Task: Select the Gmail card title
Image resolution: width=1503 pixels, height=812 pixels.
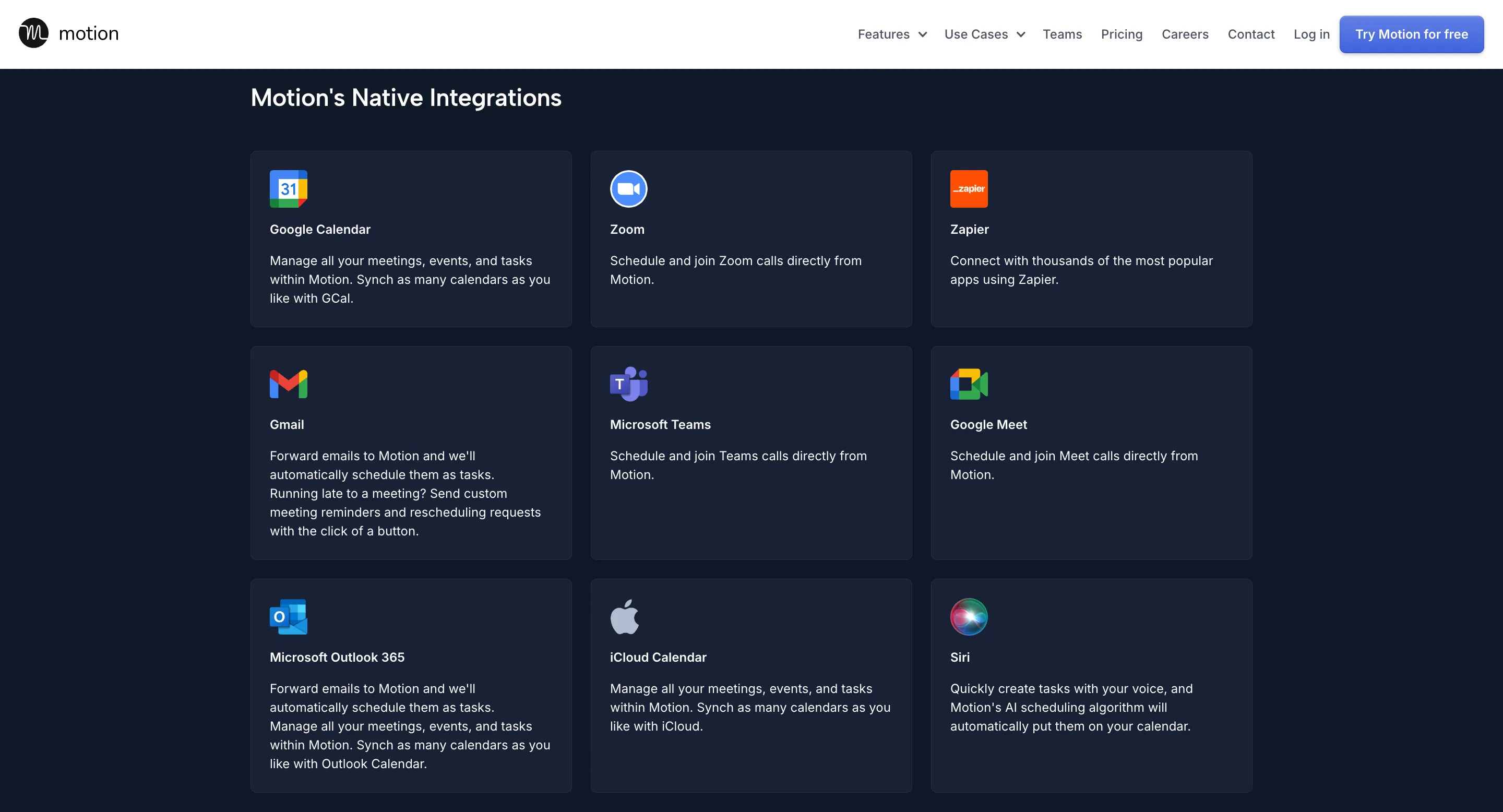Action: click(287, 425)
